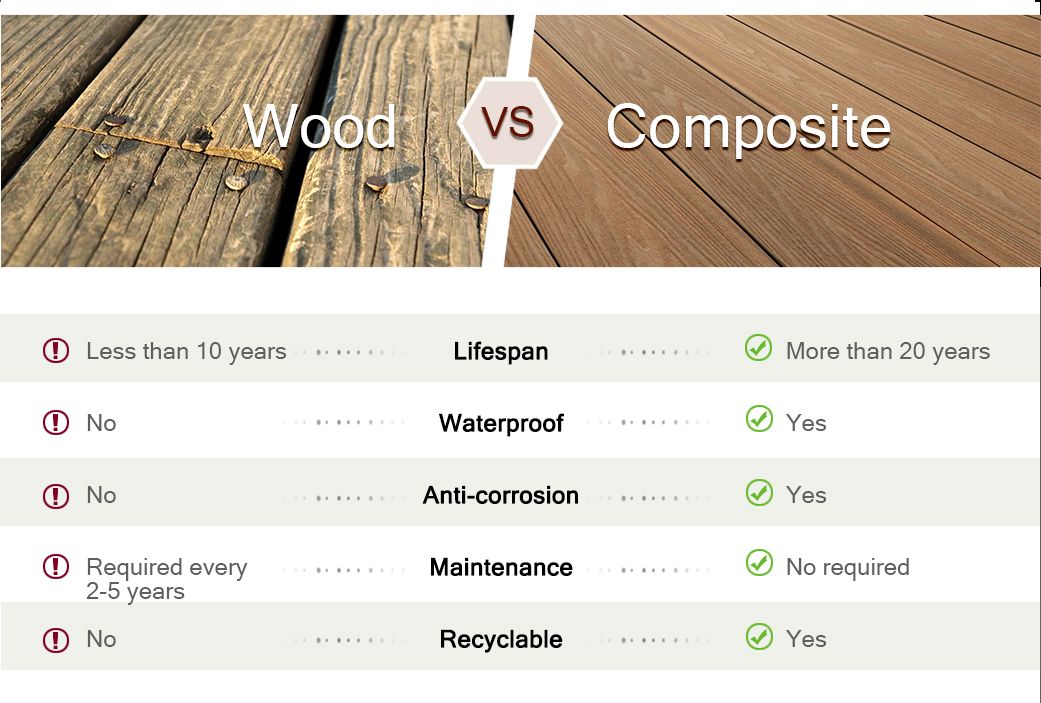Click the warning icon beside Required every 2-5 years
This screenshot has height=703, width=1041.
coord(56,567)
